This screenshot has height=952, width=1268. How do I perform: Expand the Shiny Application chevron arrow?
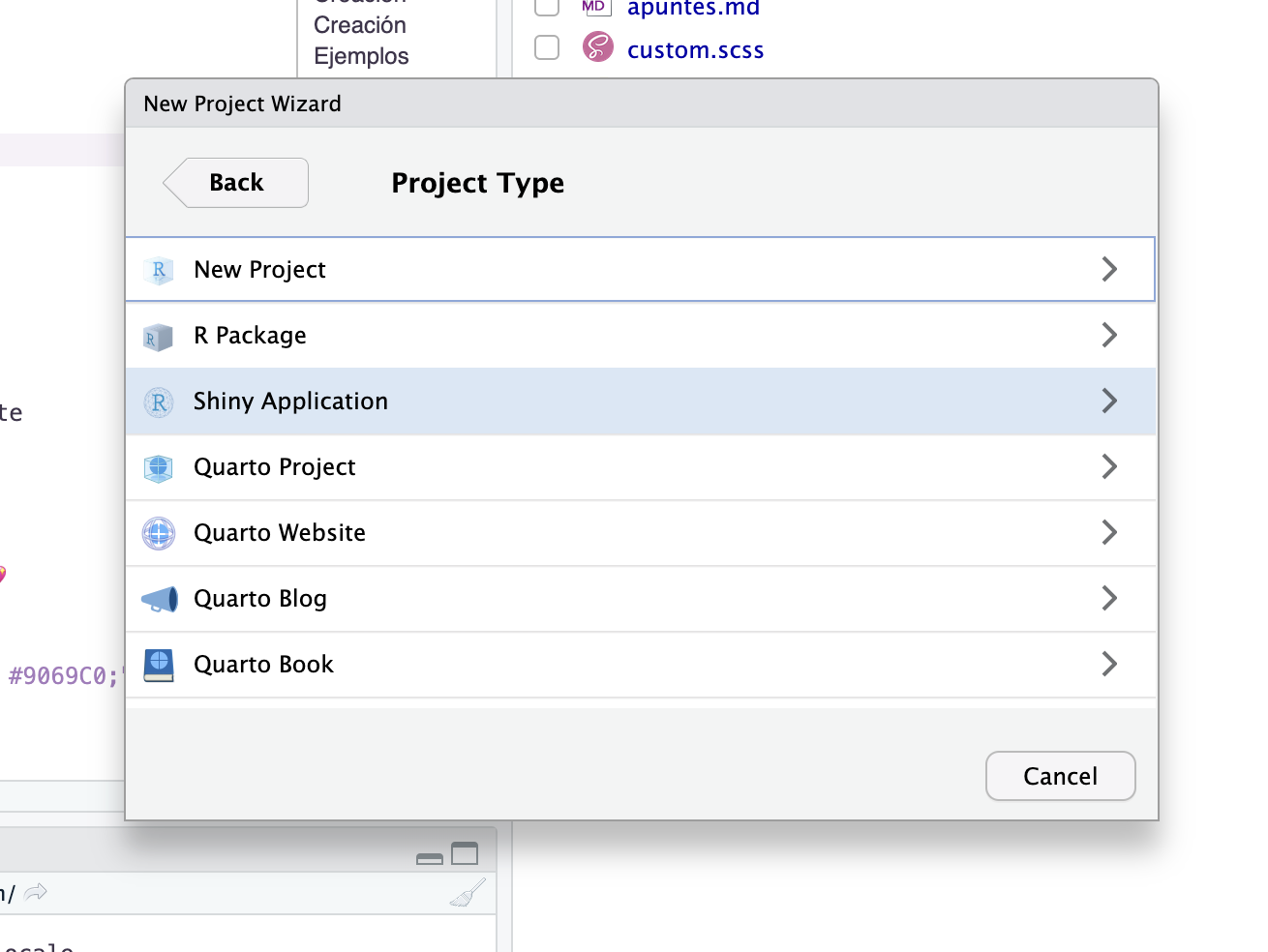pyautogui.click(x=1109, y=402)
